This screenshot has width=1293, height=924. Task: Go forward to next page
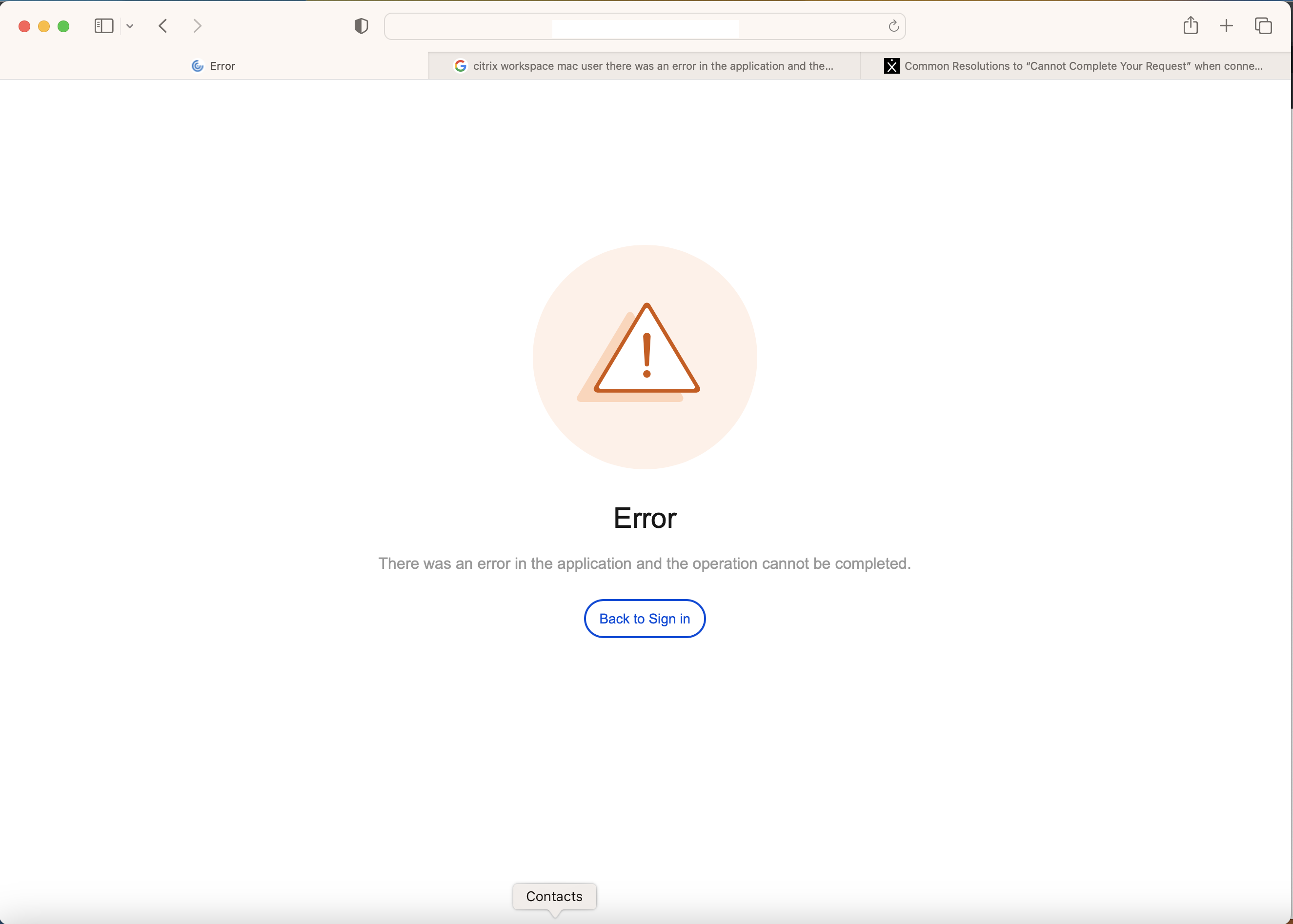point(197,26)
